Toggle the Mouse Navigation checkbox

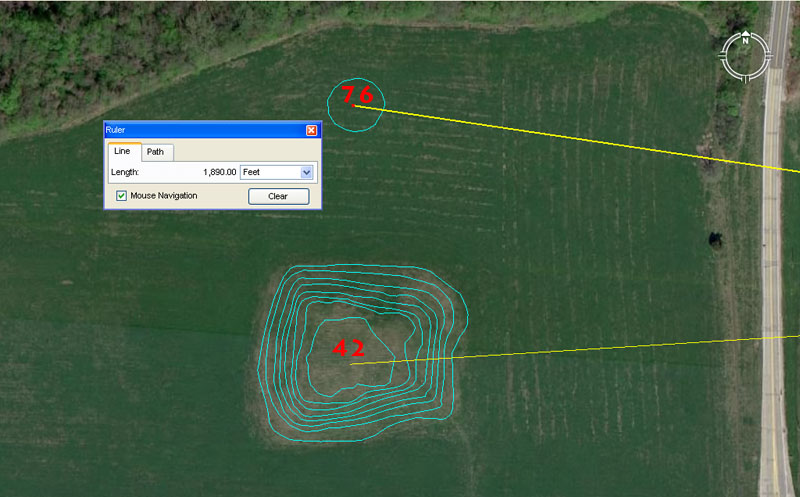click(121, 196)
